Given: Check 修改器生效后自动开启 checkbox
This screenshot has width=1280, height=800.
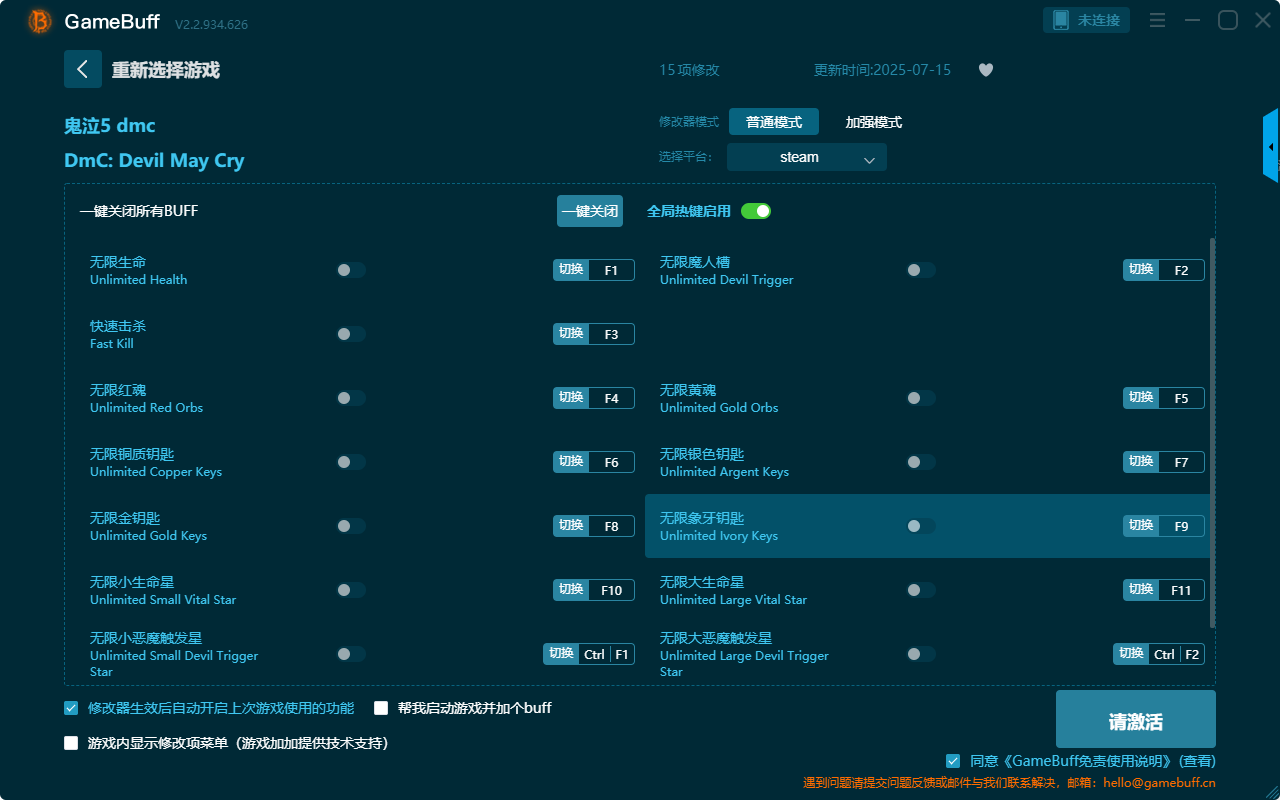Looking at the screenshot, I should [x=71, y=708].
